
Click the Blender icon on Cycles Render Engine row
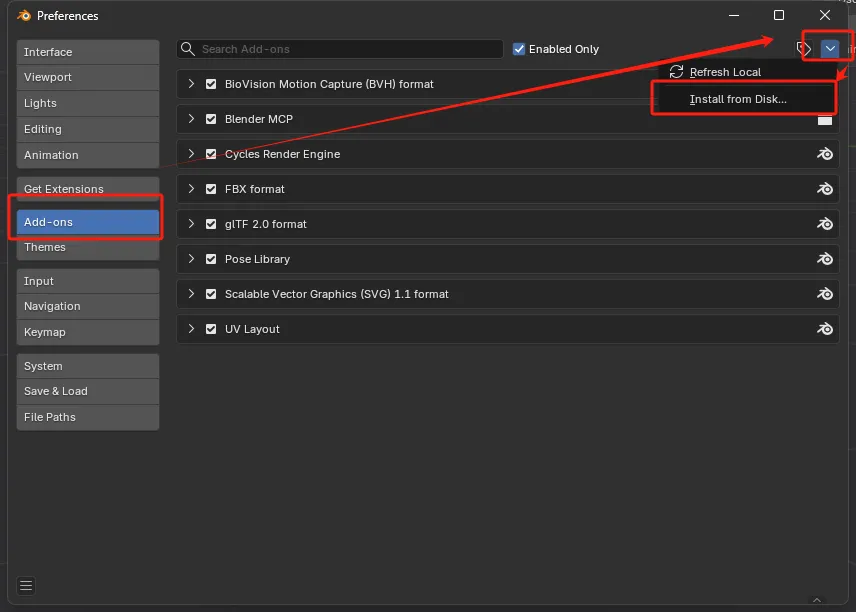[x=824, y=154]
